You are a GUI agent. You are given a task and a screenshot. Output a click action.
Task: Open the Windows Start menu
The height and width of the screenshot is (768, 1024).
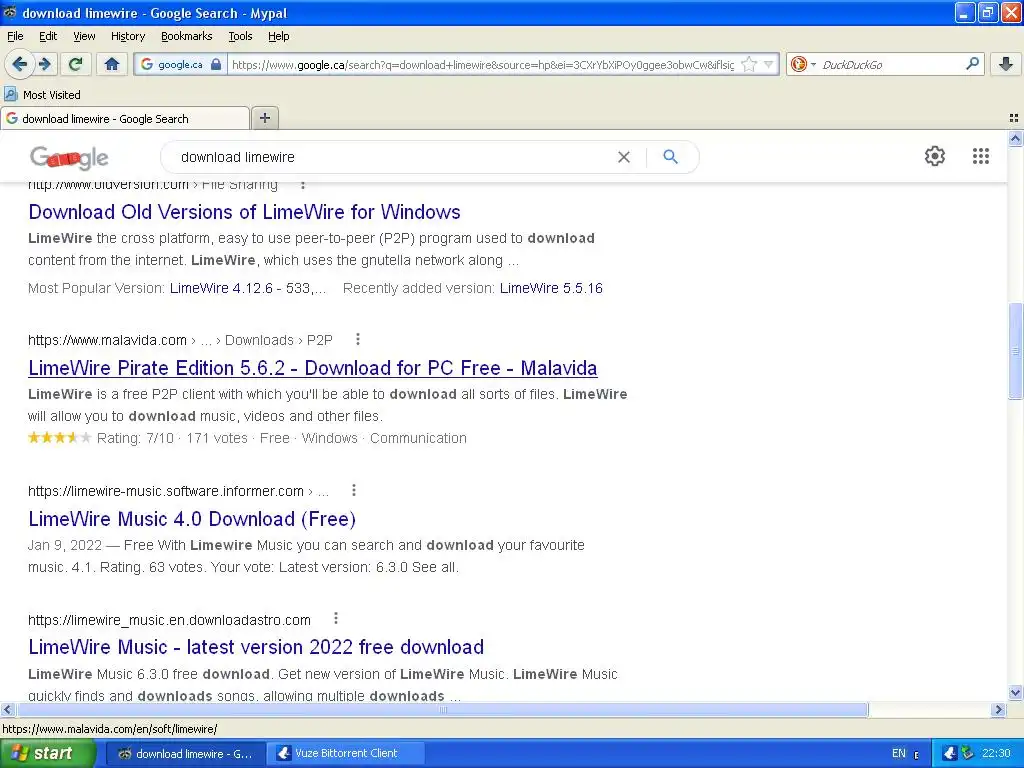click(48, 753)
